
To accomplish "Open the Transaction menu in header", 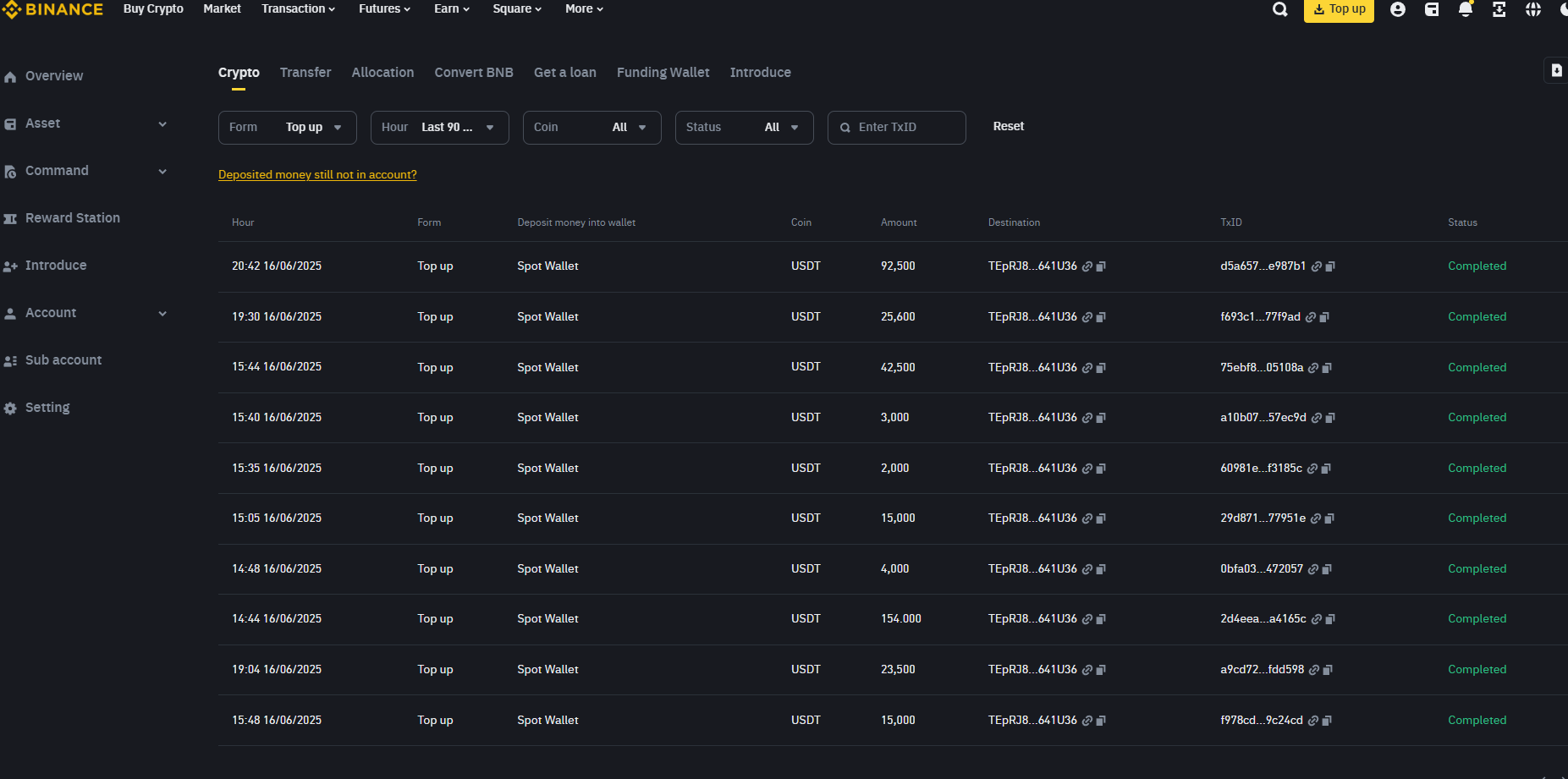I will click(299, 8).
